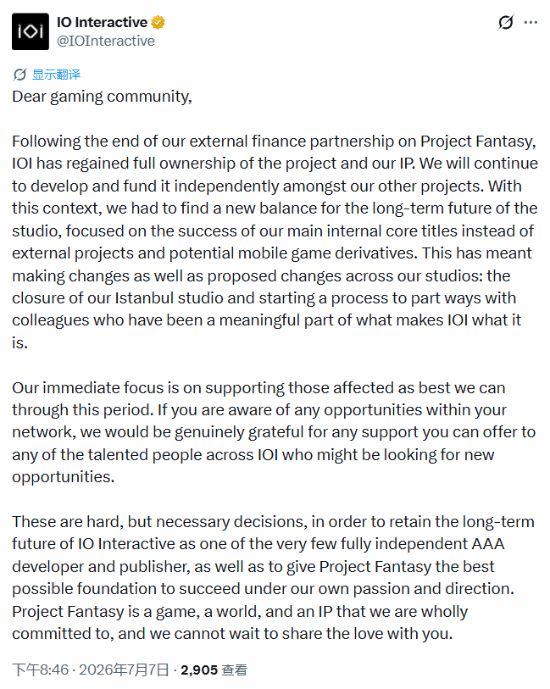Click the small icon before 显示翻译
Image resolution: width=550 pixels, height=689 pixels.
pos(19,74)
